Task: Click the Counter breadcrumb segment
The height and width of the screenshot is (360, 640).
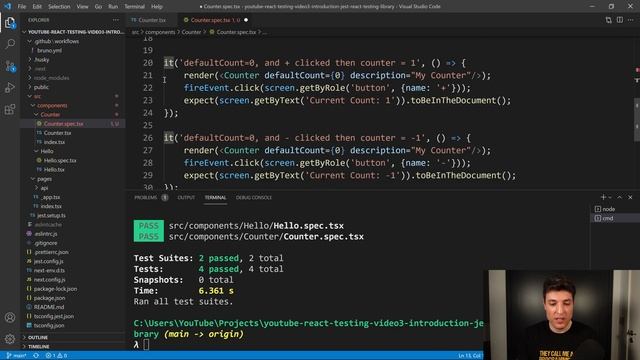Action: click(191, 32)
